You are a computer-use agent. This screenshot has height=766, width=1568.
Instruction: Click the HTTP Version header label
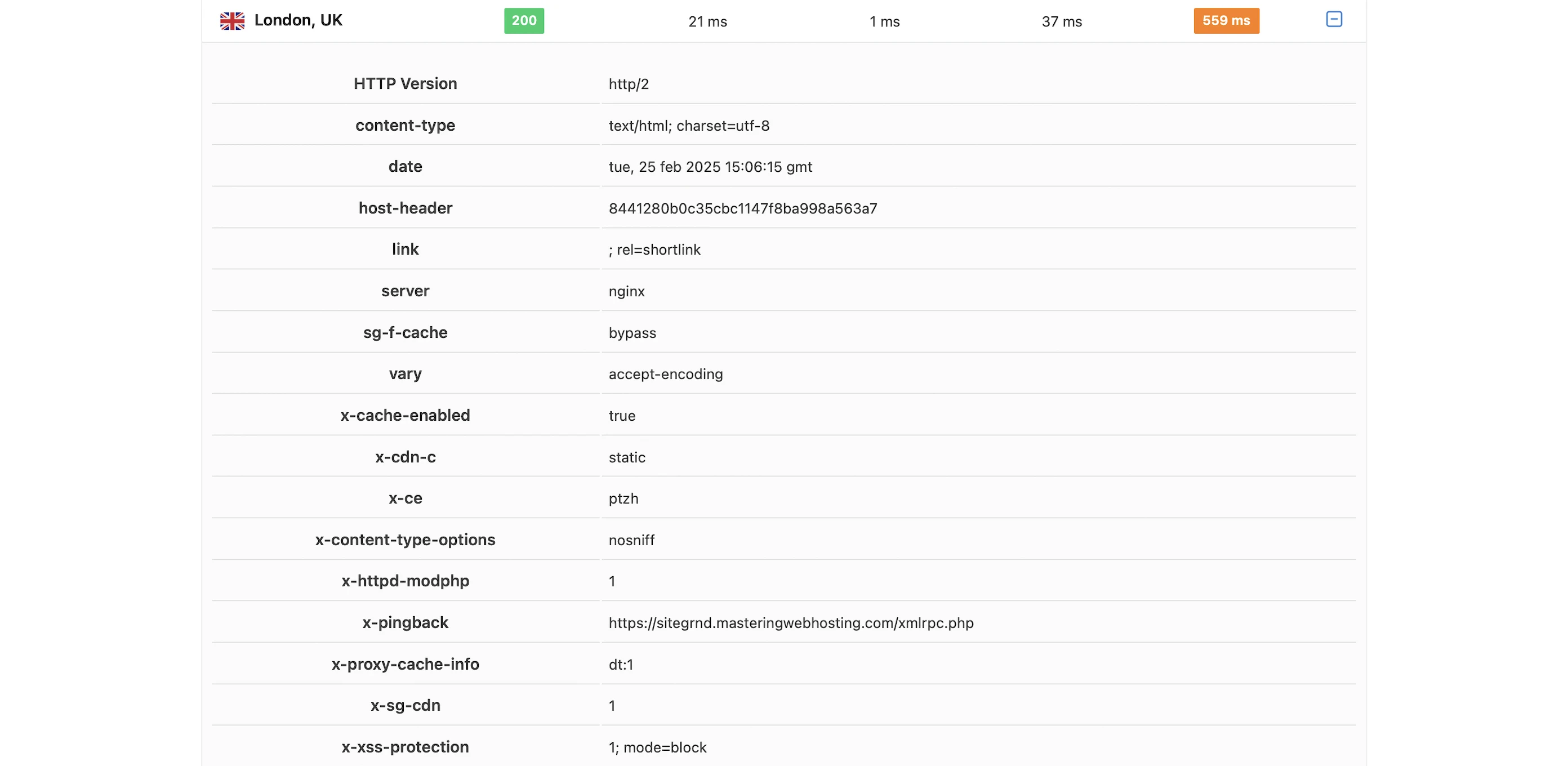[405, 83]
